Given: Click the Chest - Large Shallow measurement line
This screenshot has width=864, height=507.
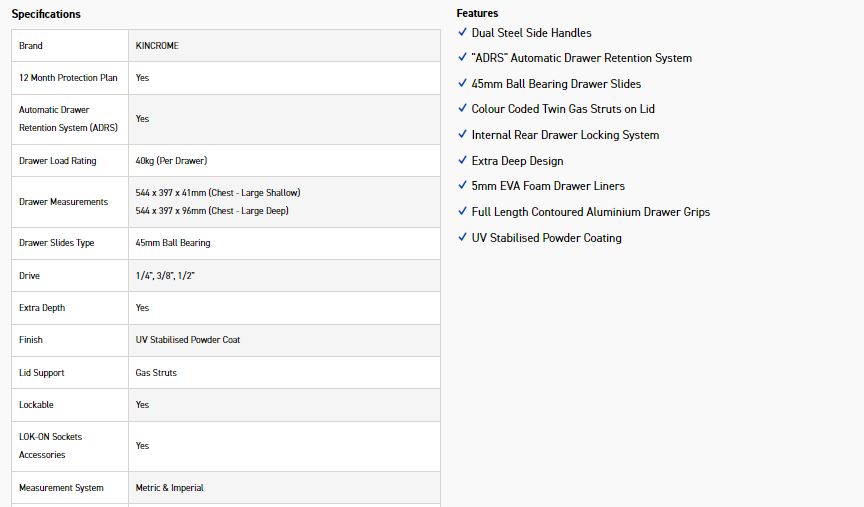Looking at the screenshot, I should pos(218,193).
